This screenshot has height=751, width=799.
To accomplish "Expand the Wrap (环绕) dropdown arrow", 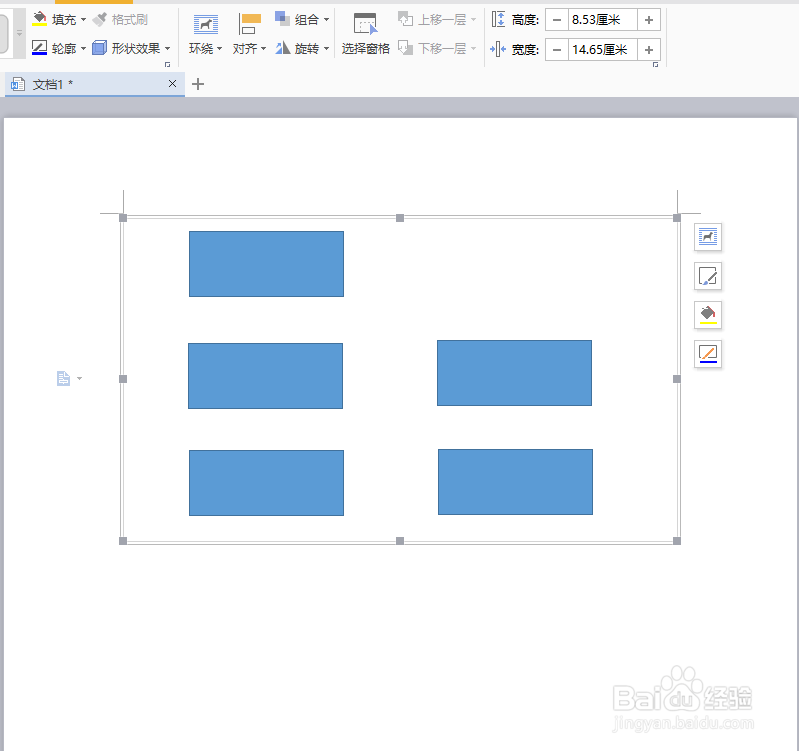I will point(220,49).
